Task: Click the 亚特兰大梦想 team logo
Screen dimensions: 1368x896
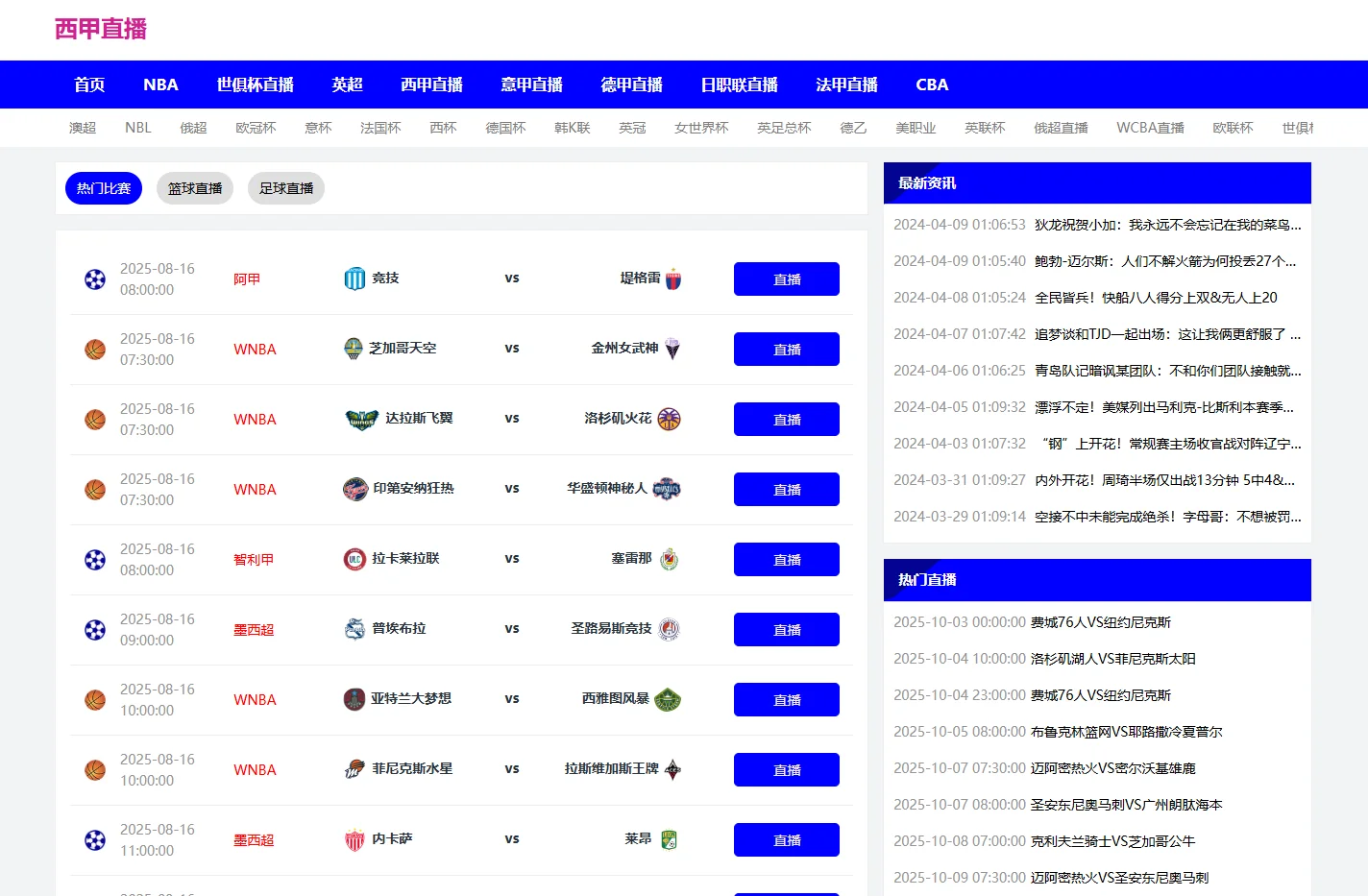Action: coord(354,699)
